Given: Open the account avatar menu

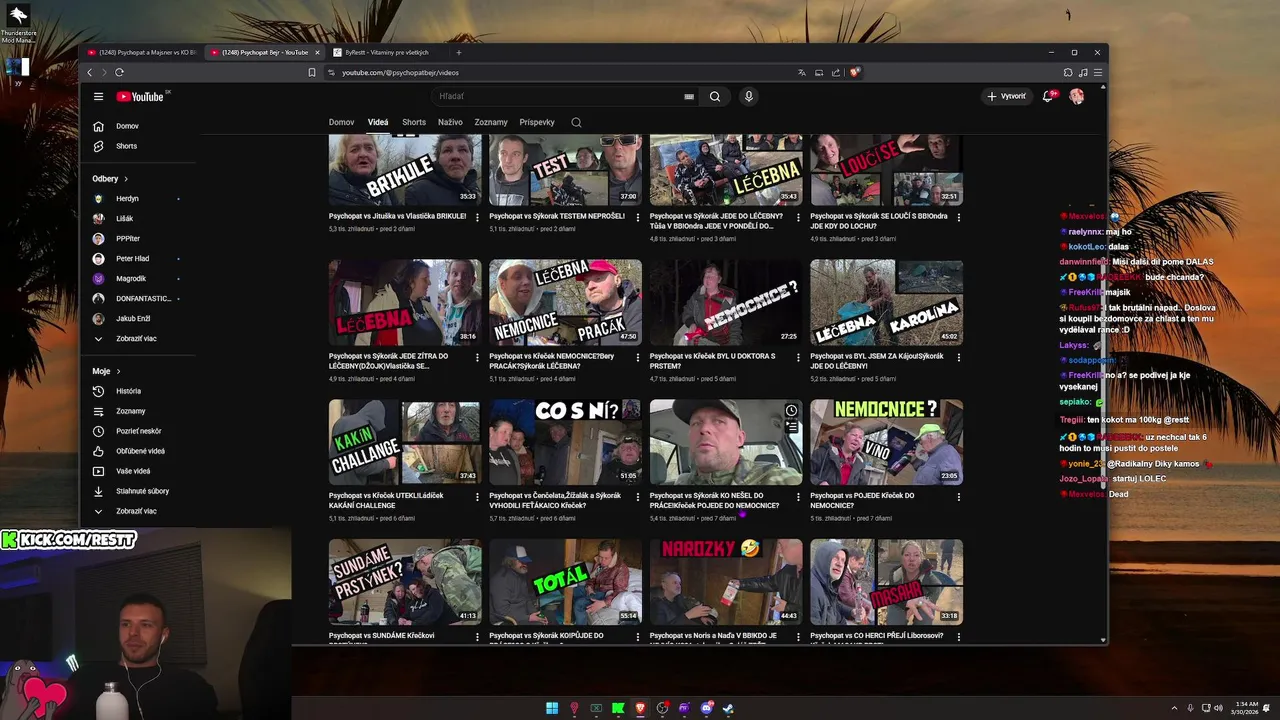Looking at the screenshot, I should 1077,97.
